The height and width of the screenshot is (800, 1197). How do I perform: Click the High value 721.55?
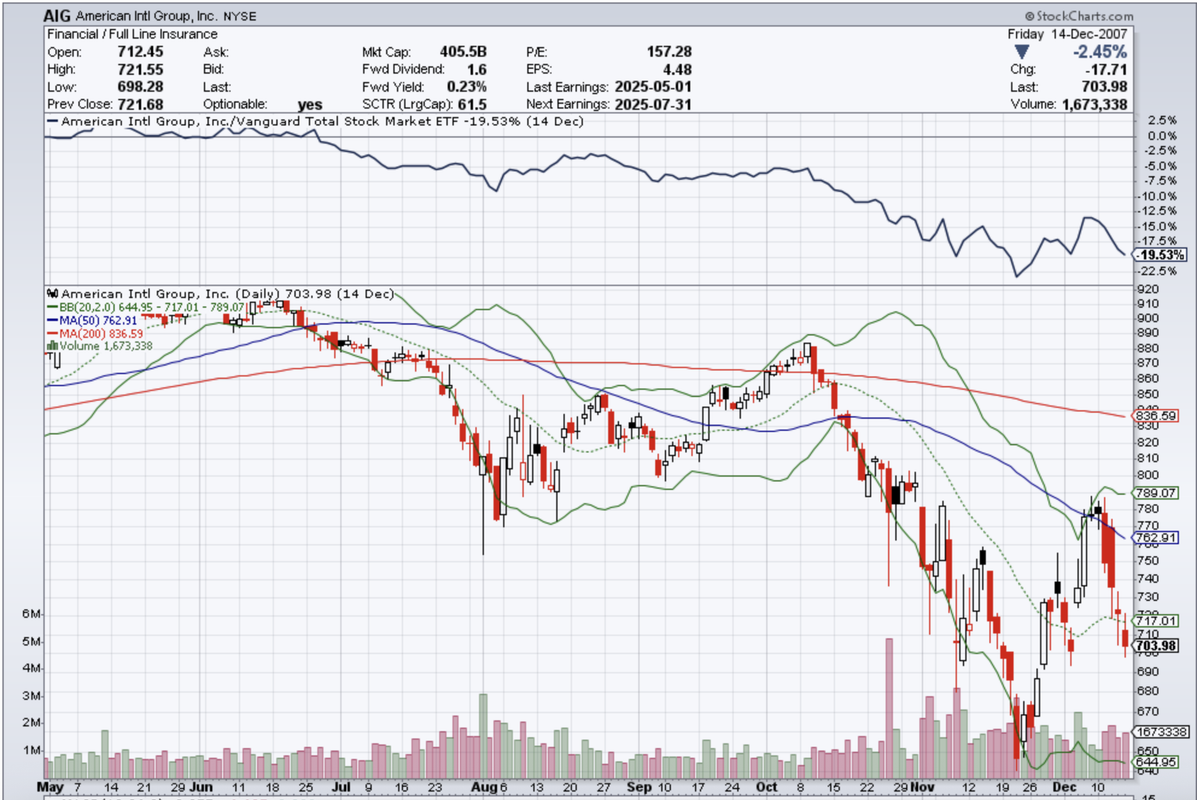[140, 69]
